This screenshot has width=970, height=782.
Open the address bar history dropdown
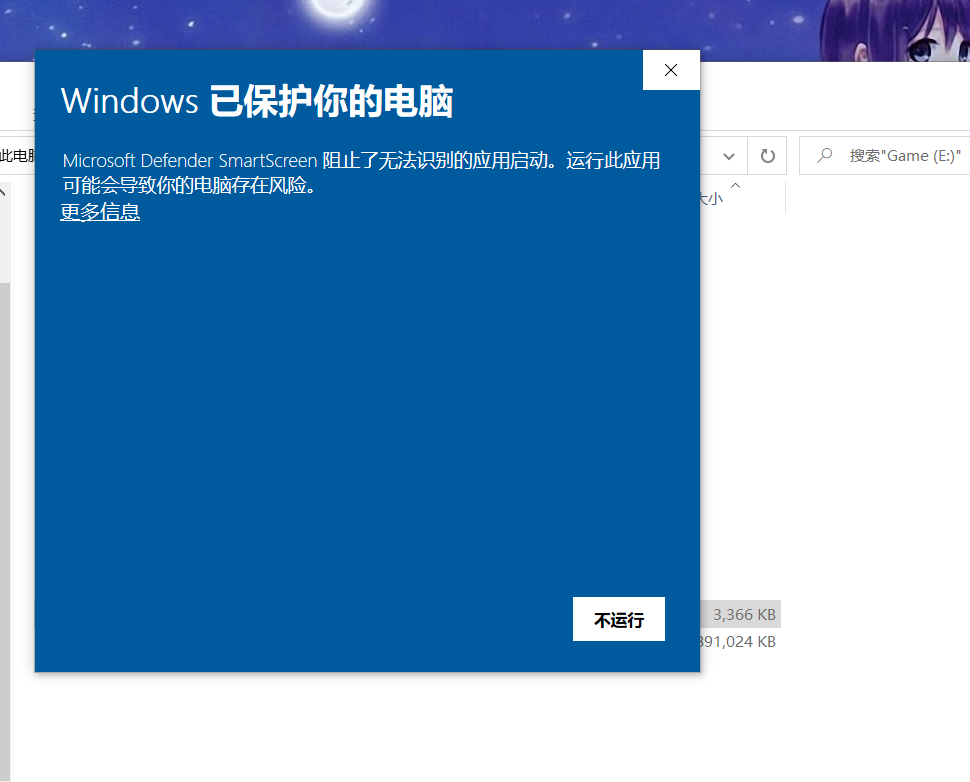coord(729,156)
